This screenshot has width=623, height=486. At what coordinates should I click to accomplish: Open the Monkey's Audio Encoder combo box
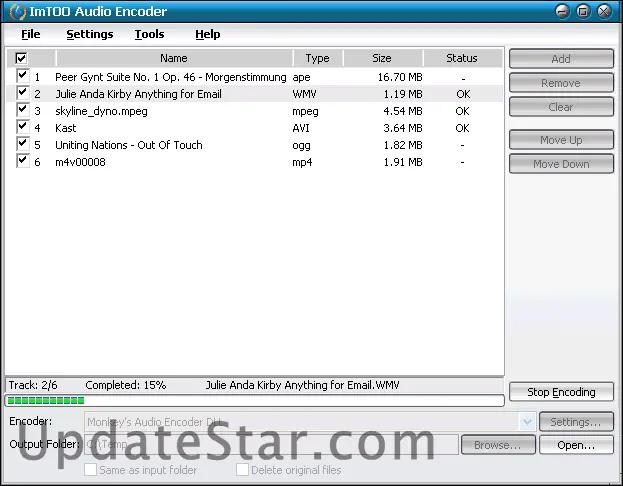(x=310, y=422)
